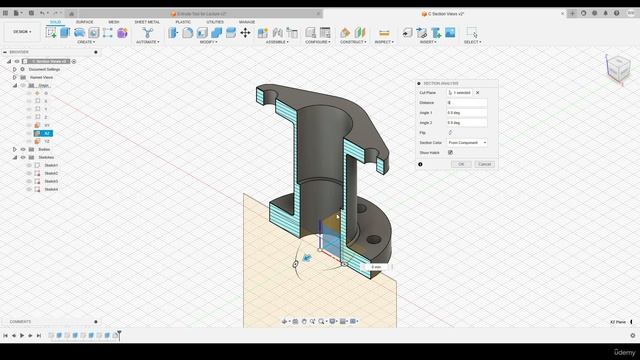
Task: Click the Save icon in top bar
Action: tap(31, 13)
